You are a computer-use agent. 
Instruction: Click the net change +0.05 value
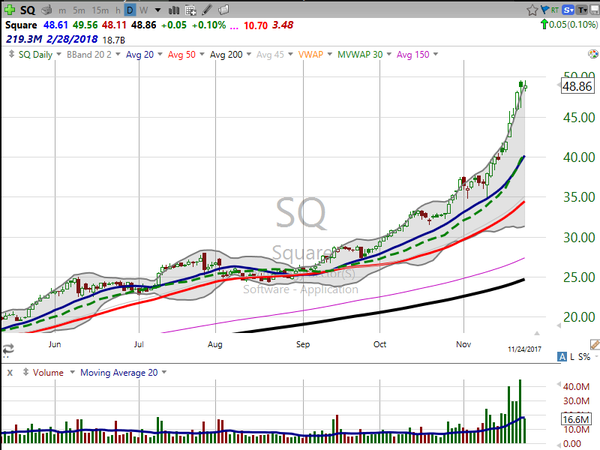click(x=174, y=26)
